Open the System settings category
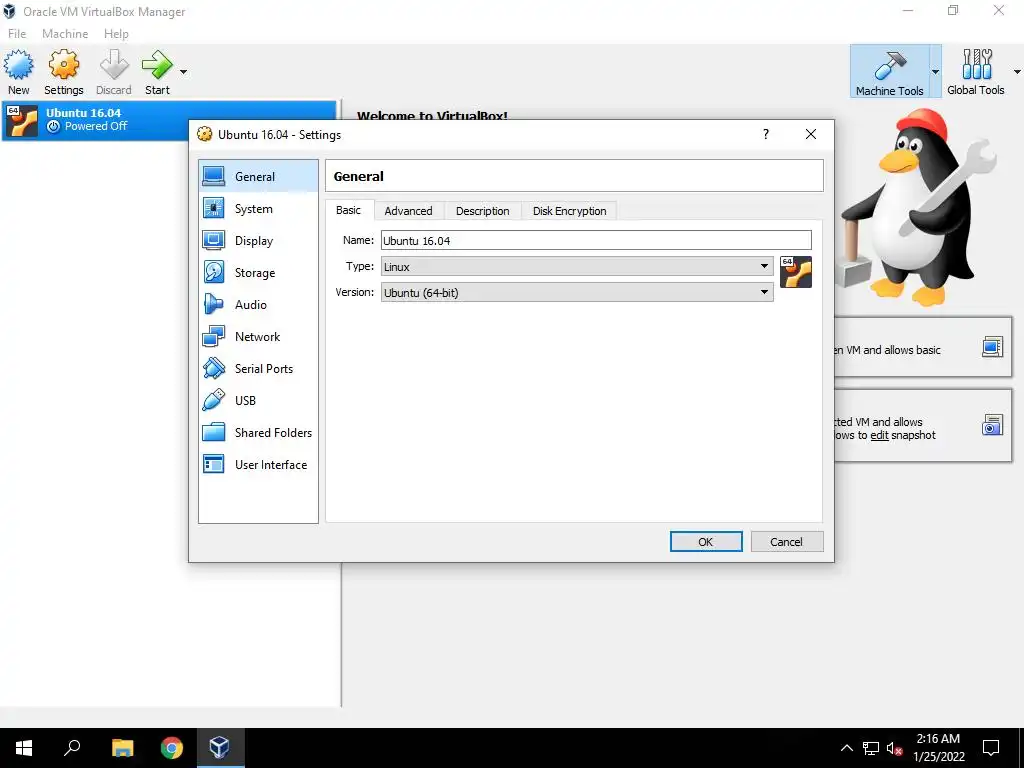1024x768 pixels. [258, 209]
